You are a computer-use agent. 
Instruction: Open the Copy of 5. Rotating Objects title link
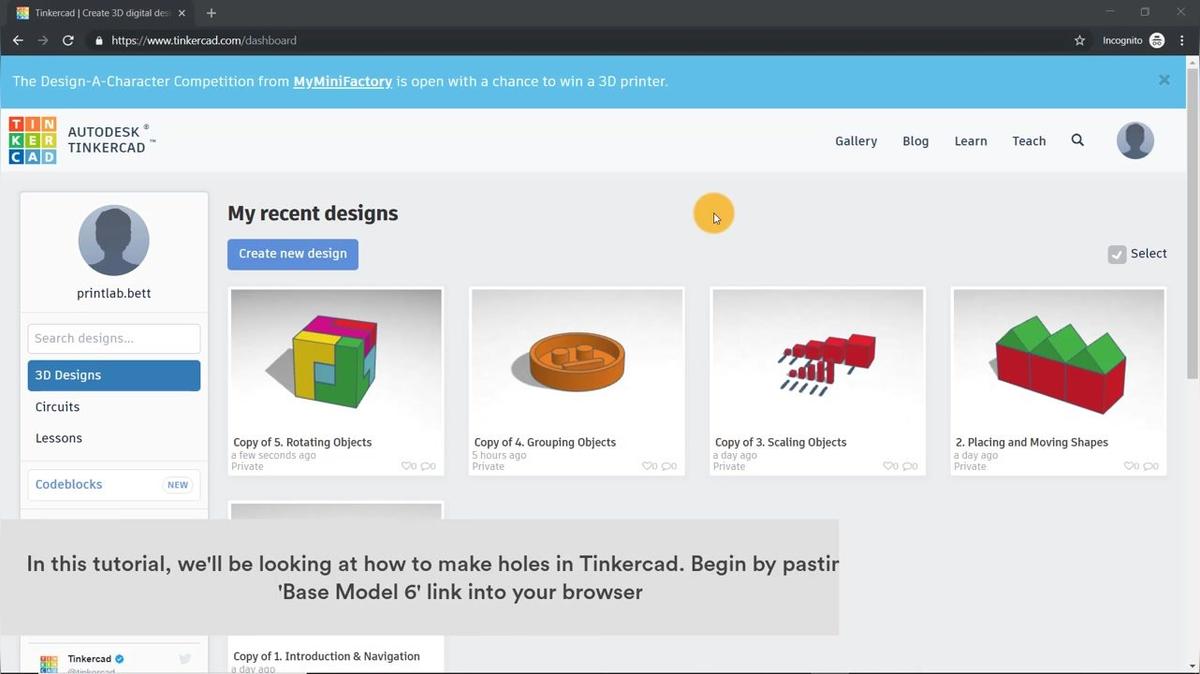(302, 442)
